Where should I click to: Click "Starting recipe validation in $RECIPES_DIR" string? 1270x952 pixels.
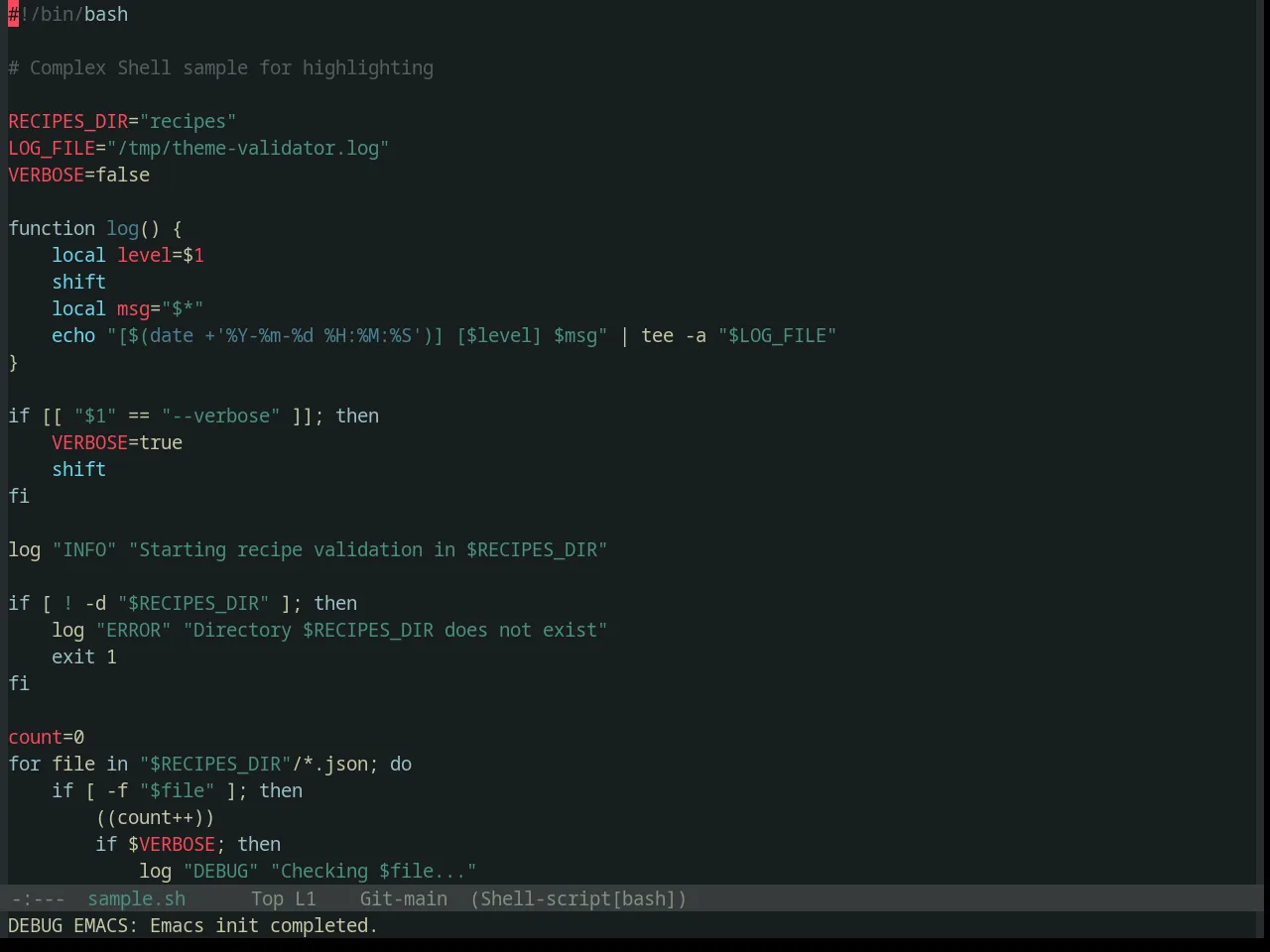pos(368,549)
